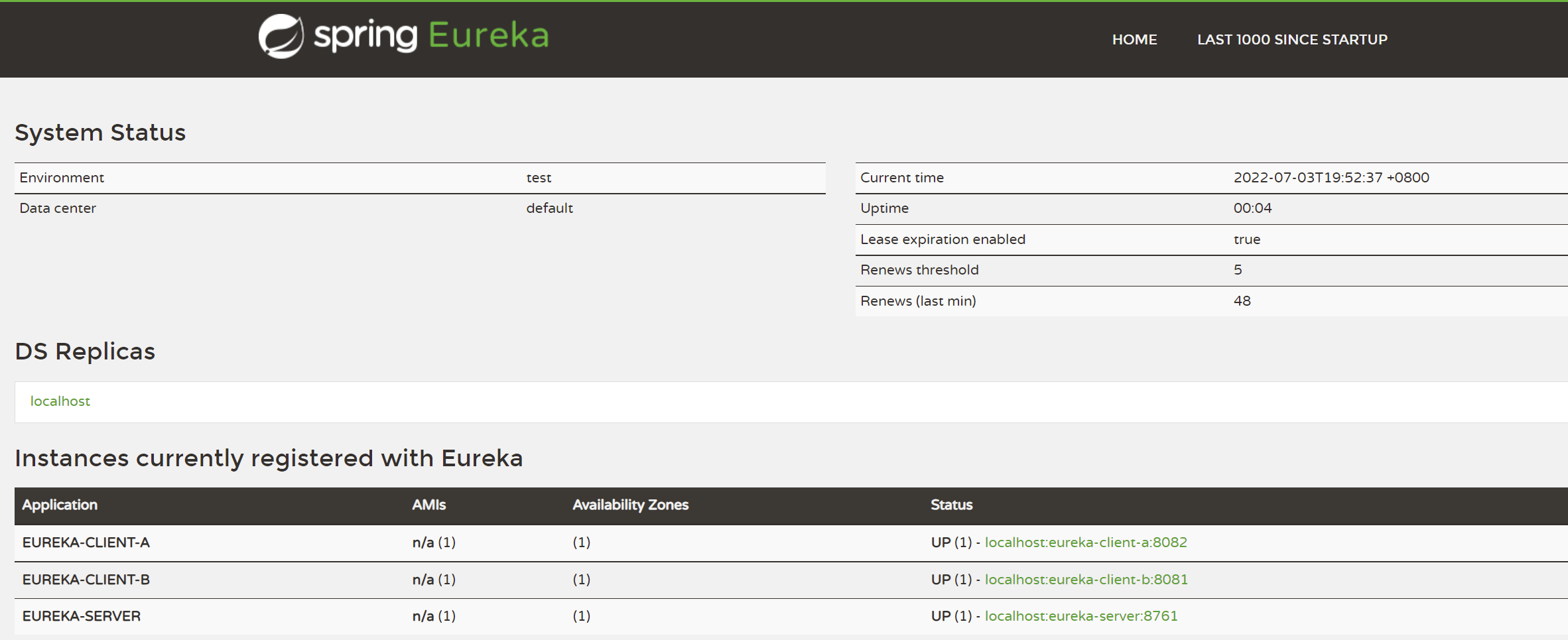The width and height of the screenshot is (1568, 640).
Task: Select the renews last minute value 48
Action: pyautogui.click(x=1242, y=301)
